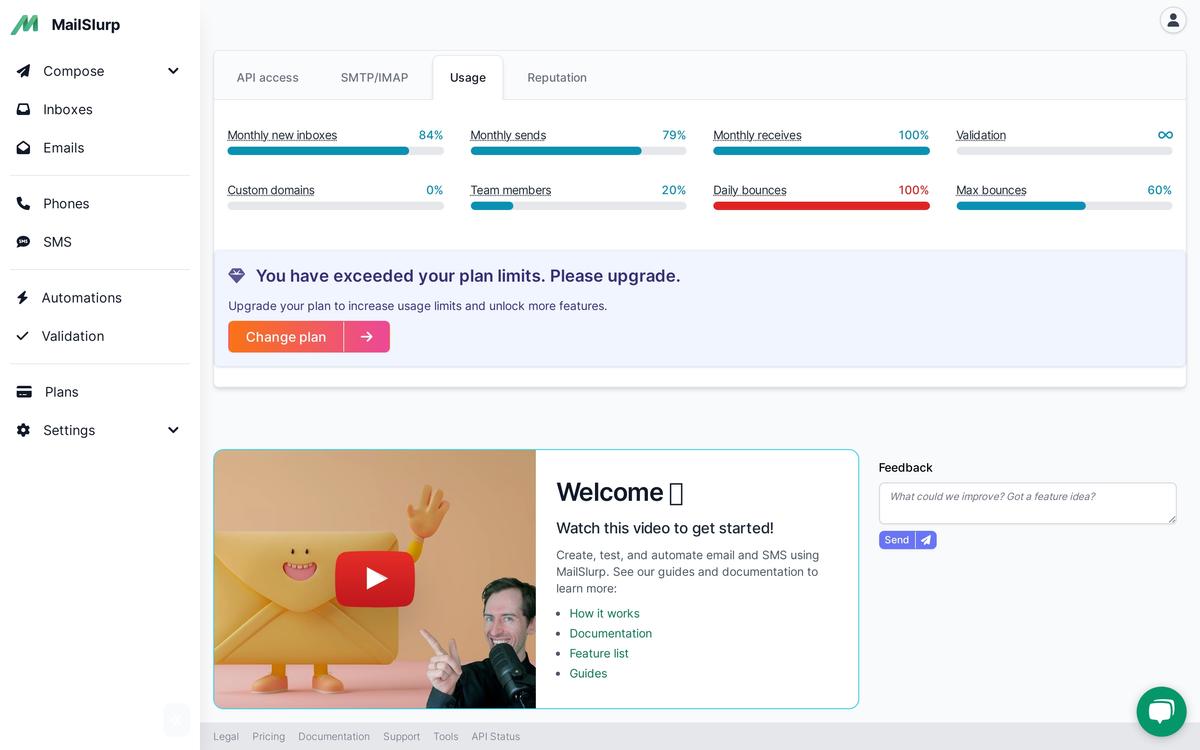
Task: Click the SMS speech bubble icon
Action: pos(23,242)
